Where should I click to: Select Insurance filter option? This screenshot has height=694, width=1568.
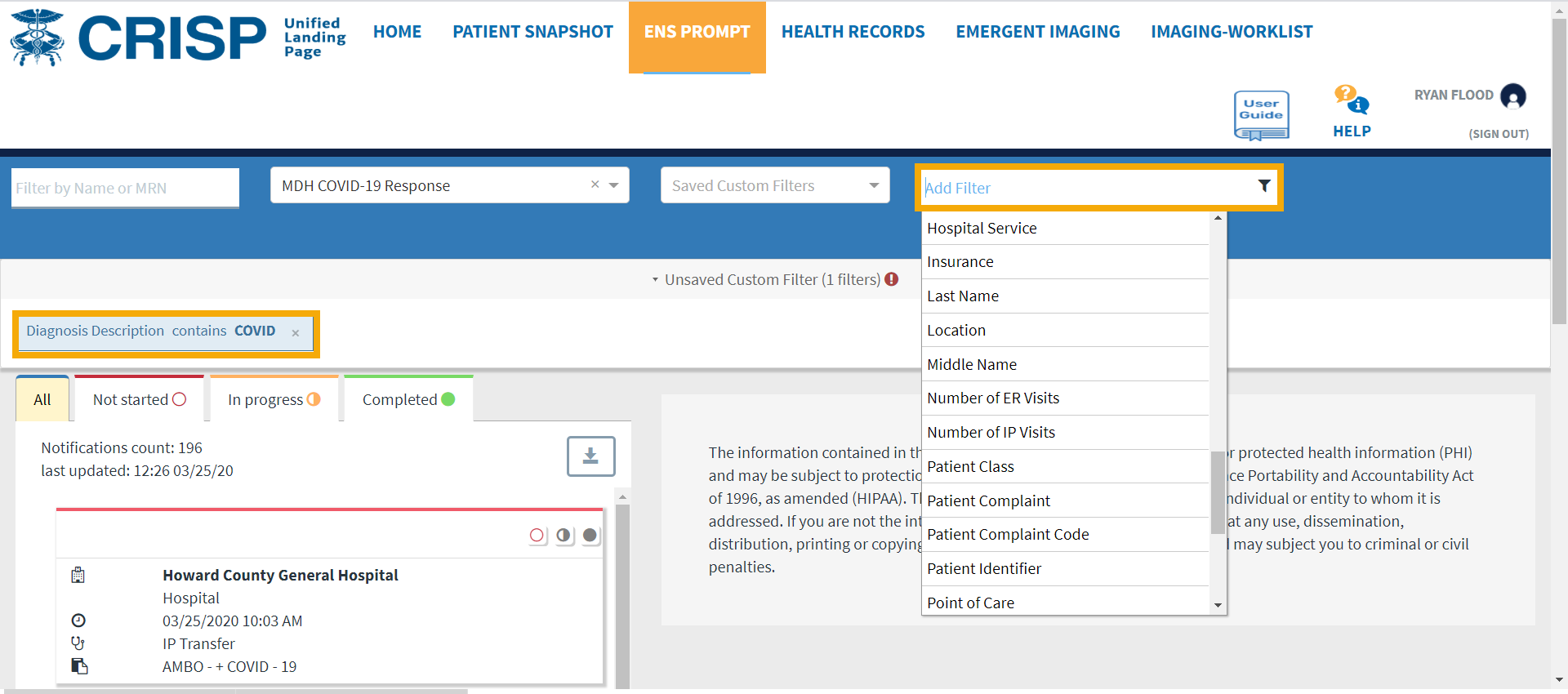[x=1066, y=262]
